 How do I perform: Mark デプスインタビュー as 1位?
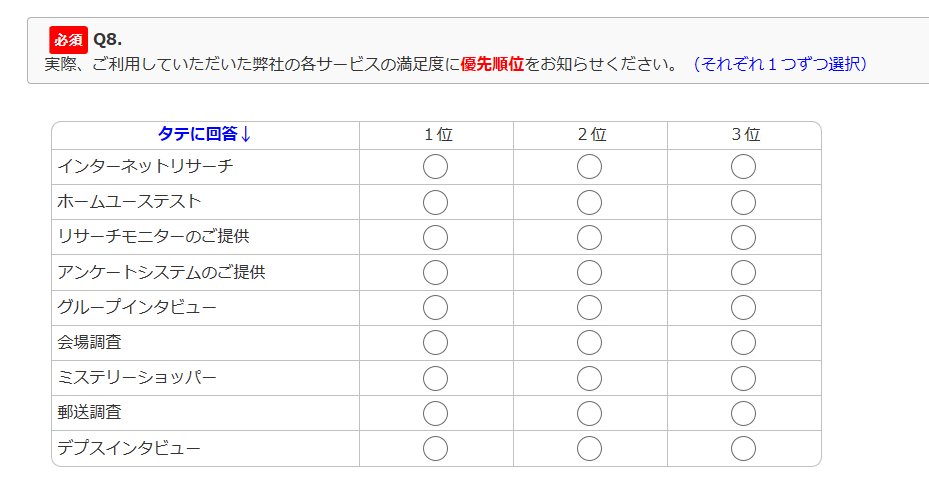click(435, 448)
